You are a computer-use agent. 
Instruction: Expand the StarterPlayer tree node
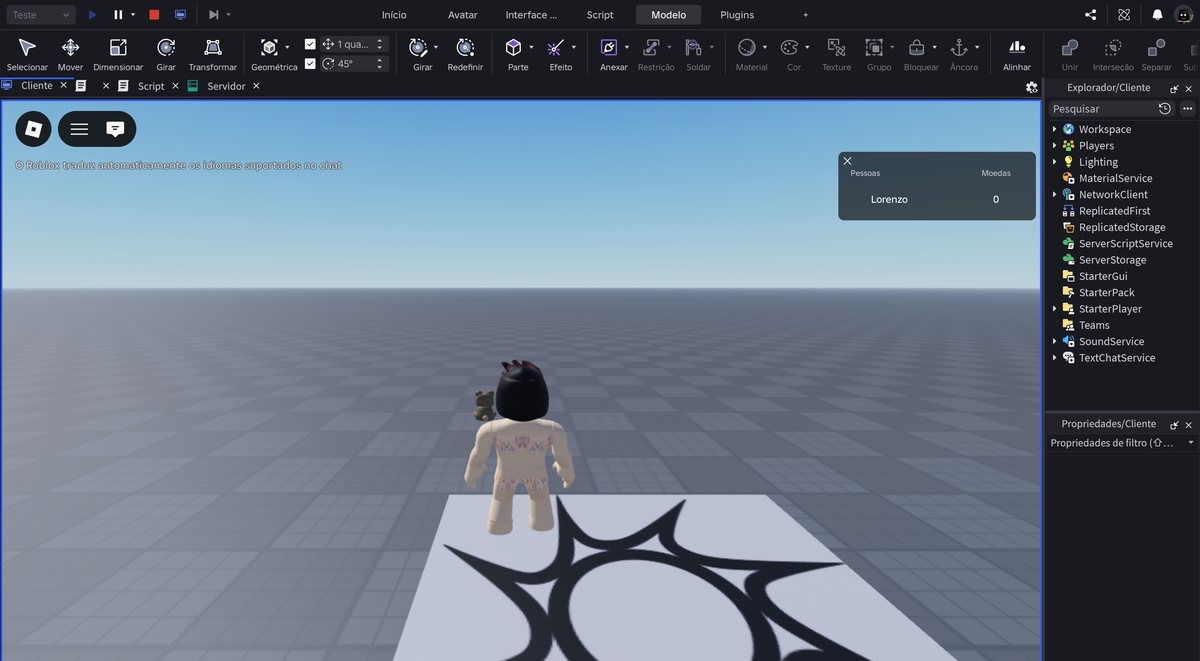1054,309
